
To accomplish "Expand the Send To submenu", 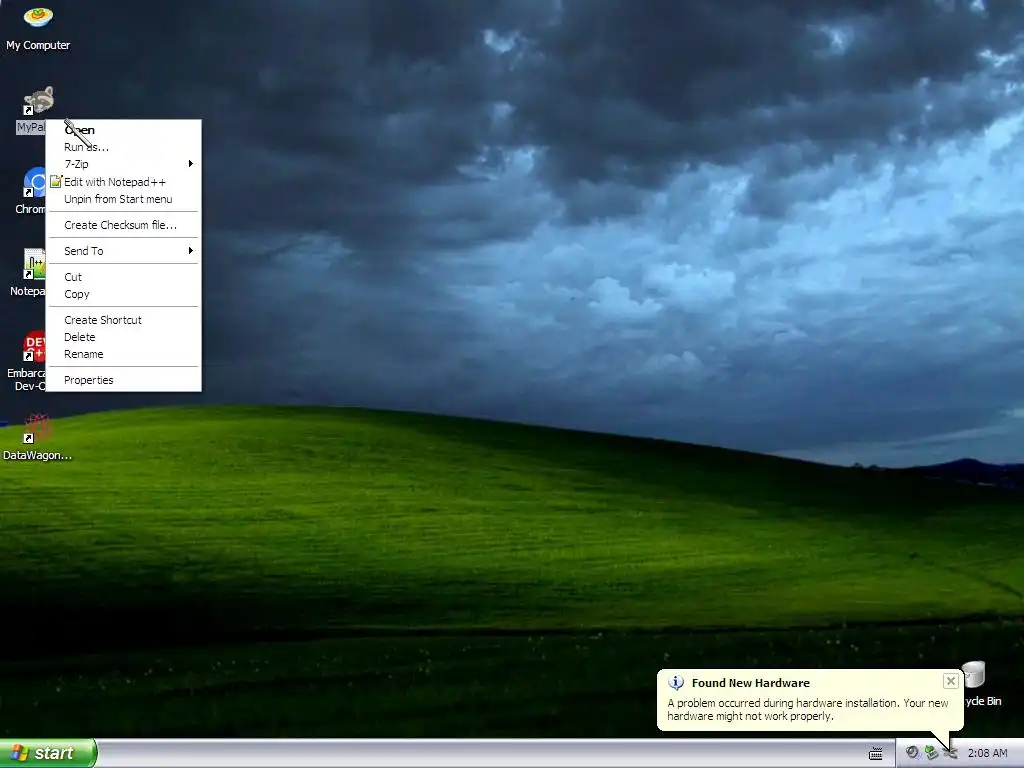I will pos(123,251).
